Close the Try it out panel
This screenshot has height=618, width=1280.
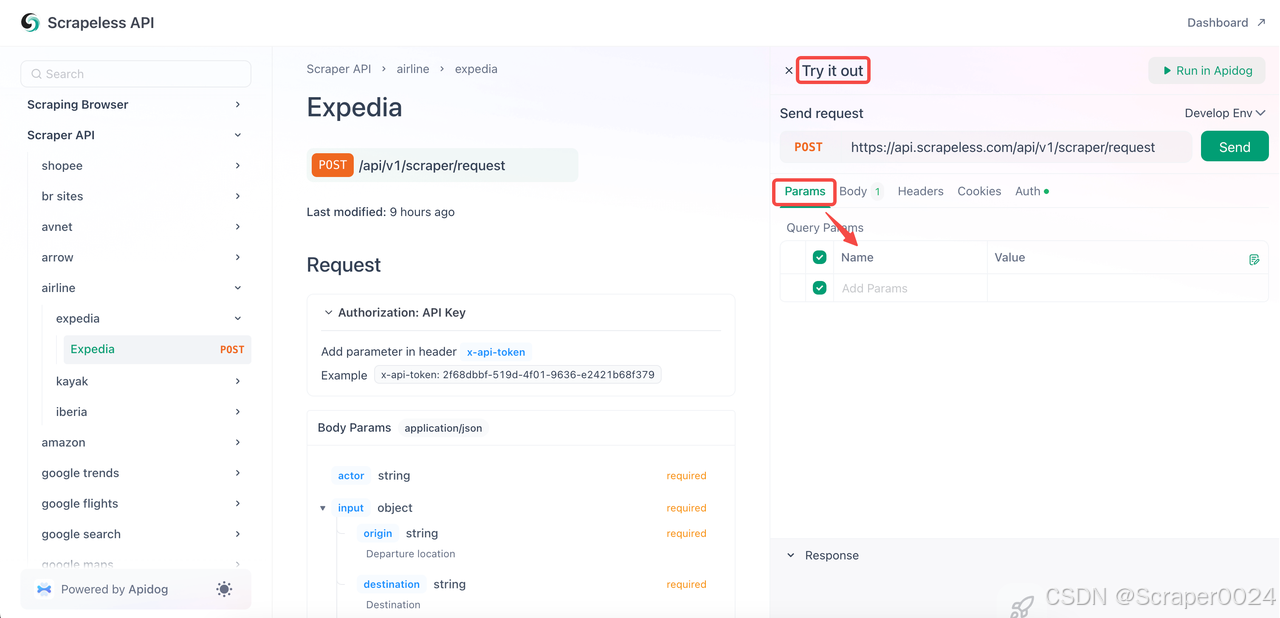789,71
